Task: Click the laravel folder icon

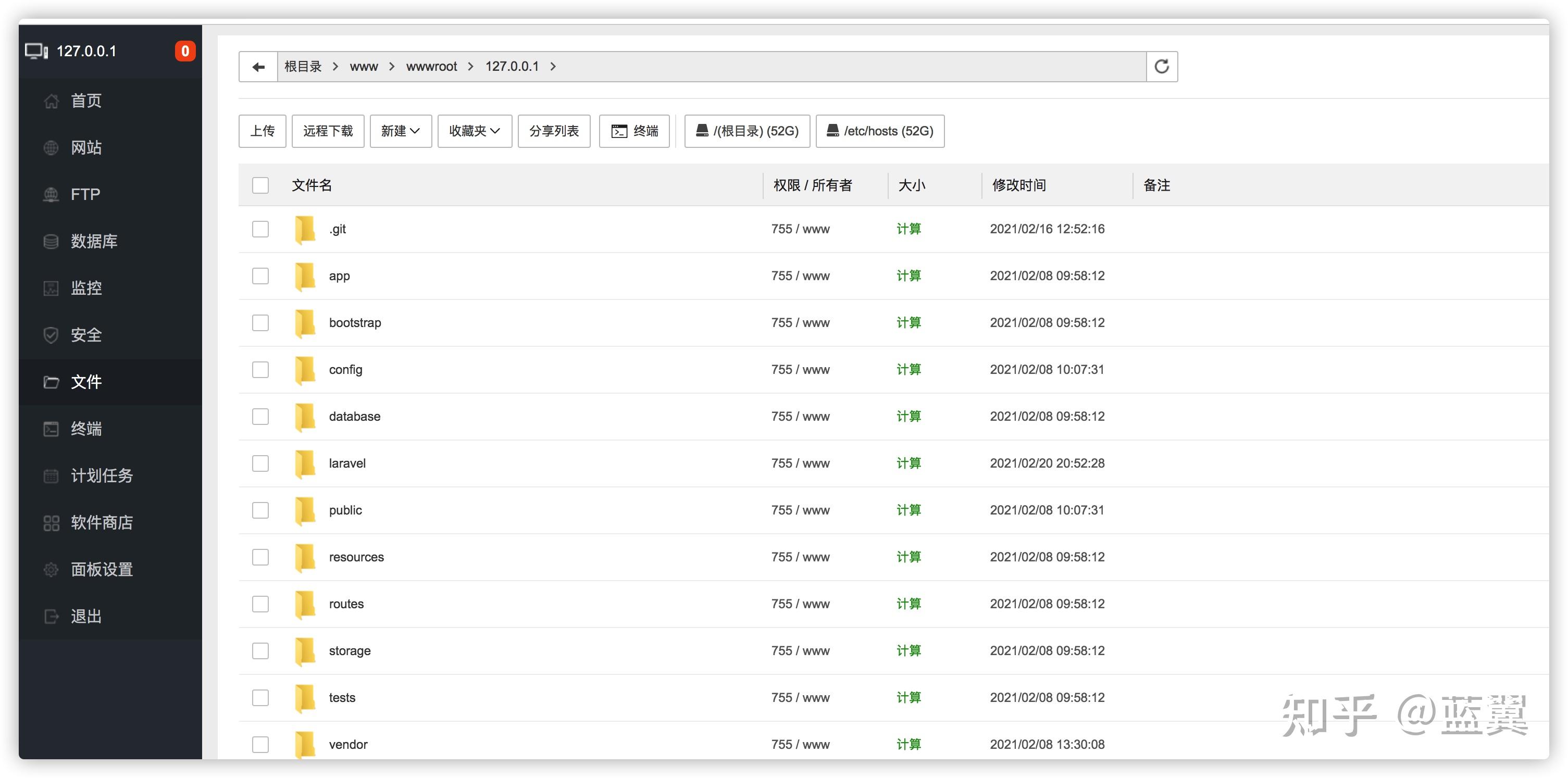Action: 304,463
